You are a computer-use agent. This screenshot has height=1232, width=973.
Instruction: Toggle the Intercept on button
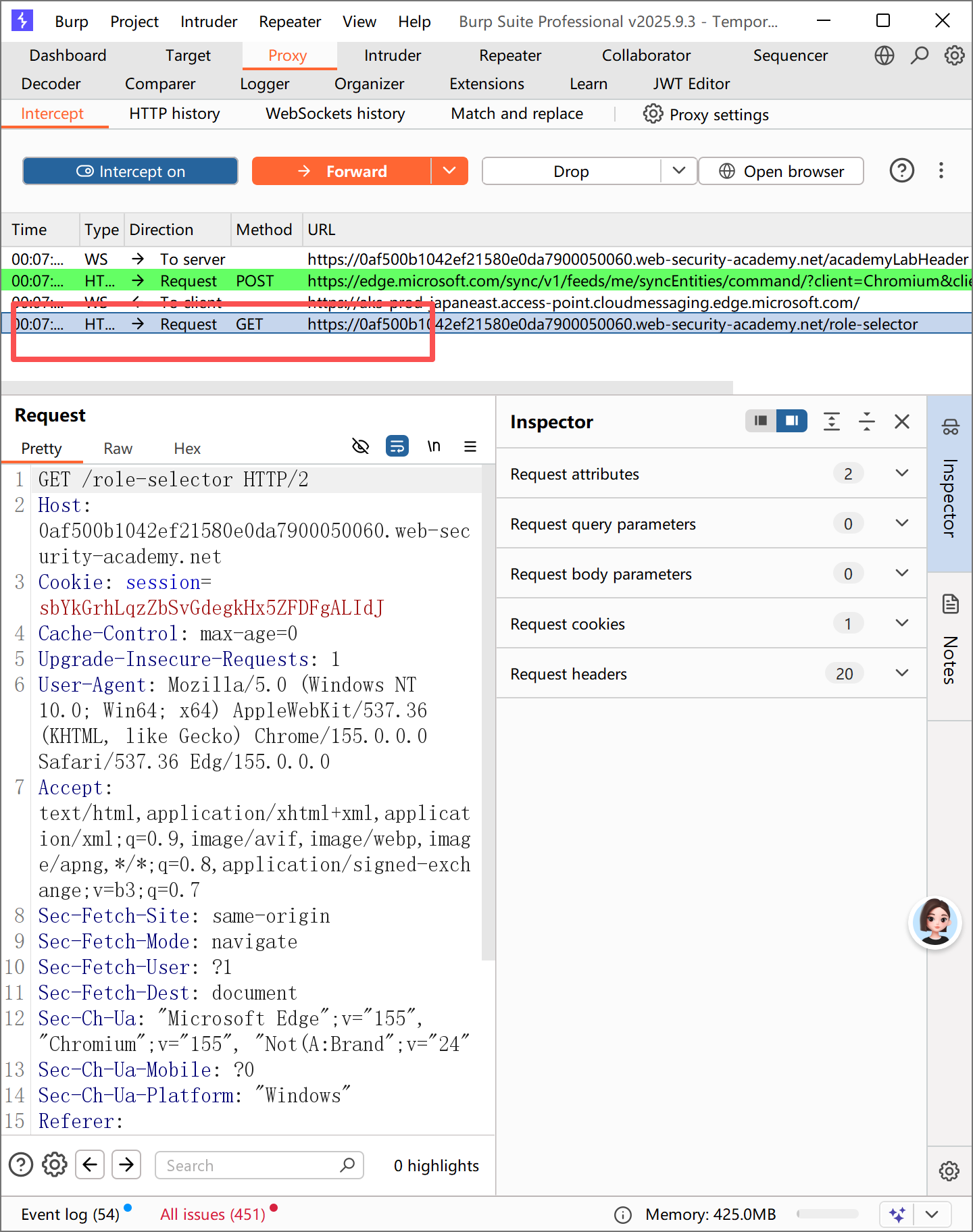click(x=130, y=171)
